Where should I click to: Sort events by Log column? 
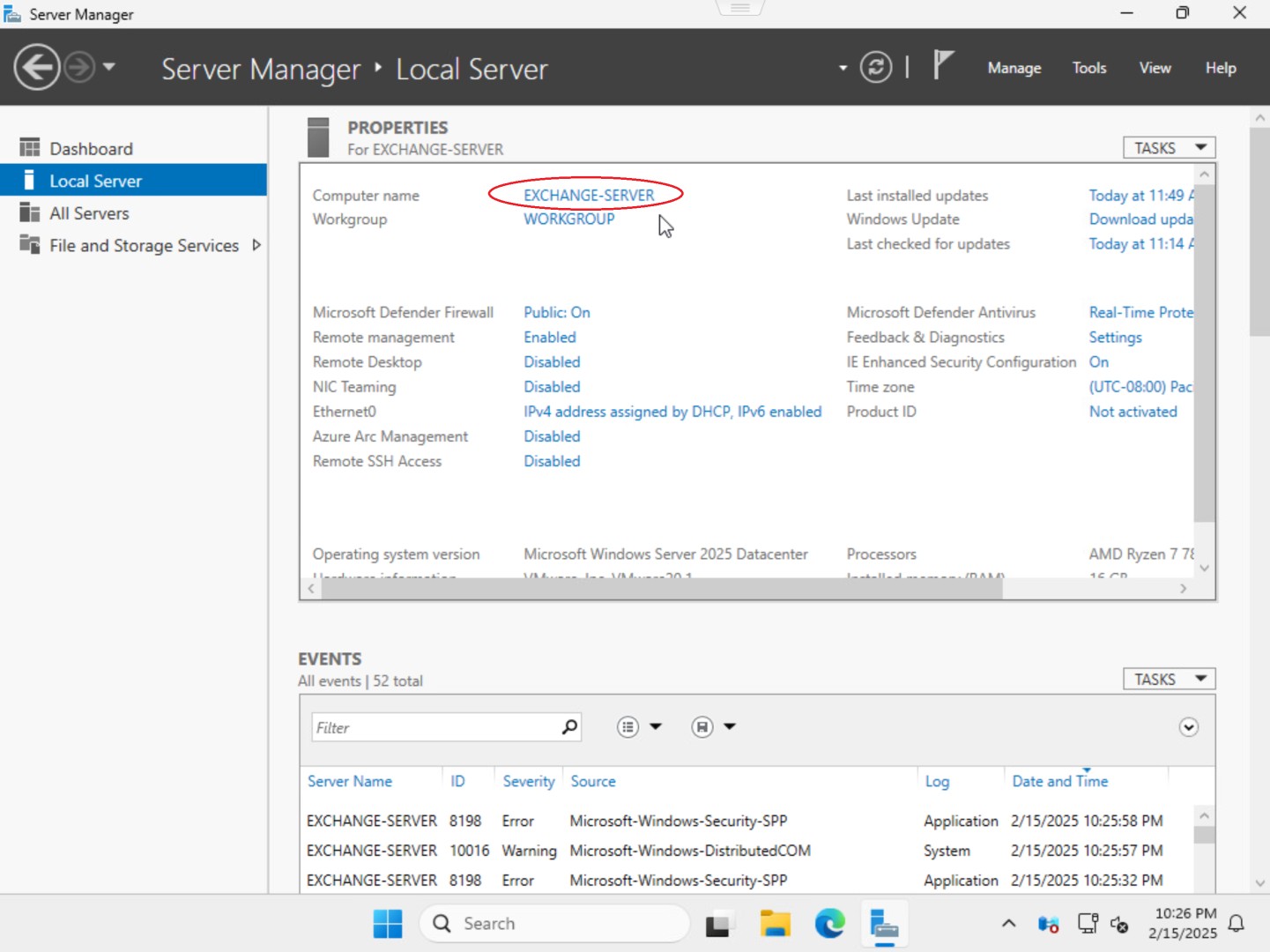[x=937, y=781]
